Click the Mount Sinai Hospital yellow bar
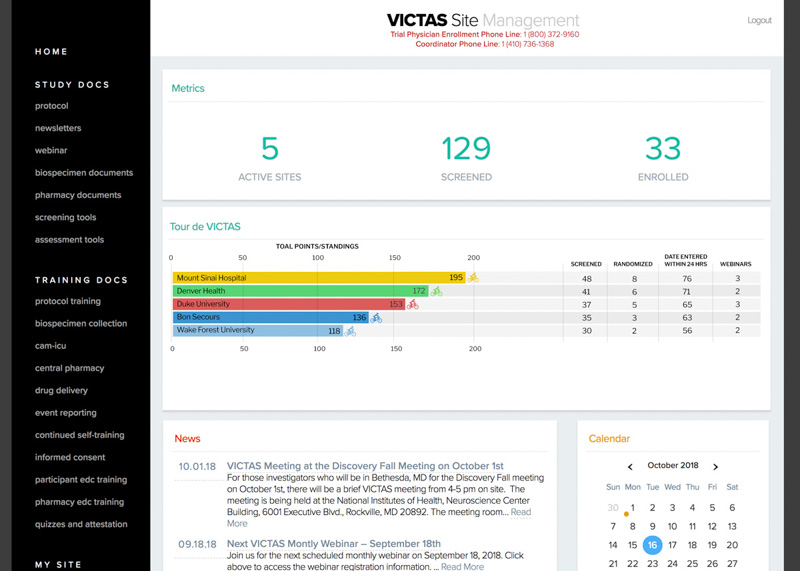The height and width of the screenshot is (571, 800). coord(319,278)
